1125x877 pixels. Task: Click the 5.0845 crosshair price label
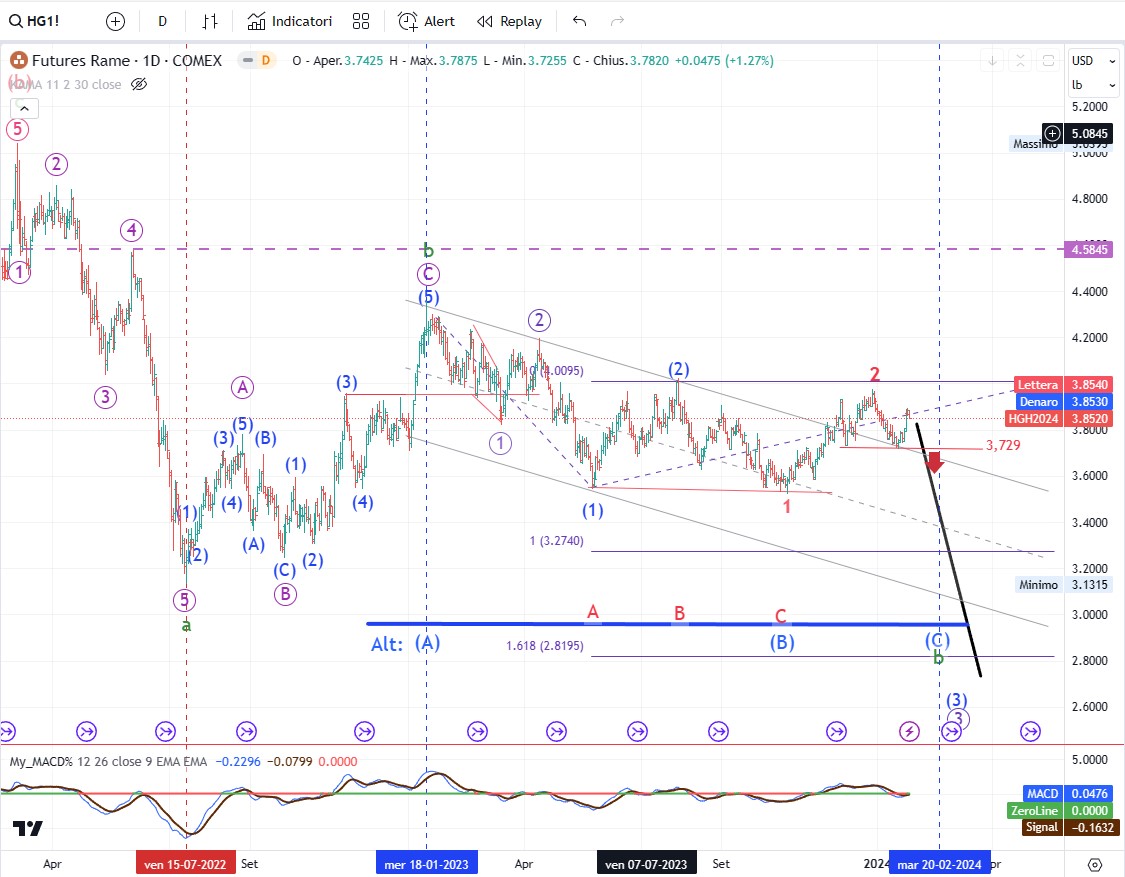point(1089,133)
